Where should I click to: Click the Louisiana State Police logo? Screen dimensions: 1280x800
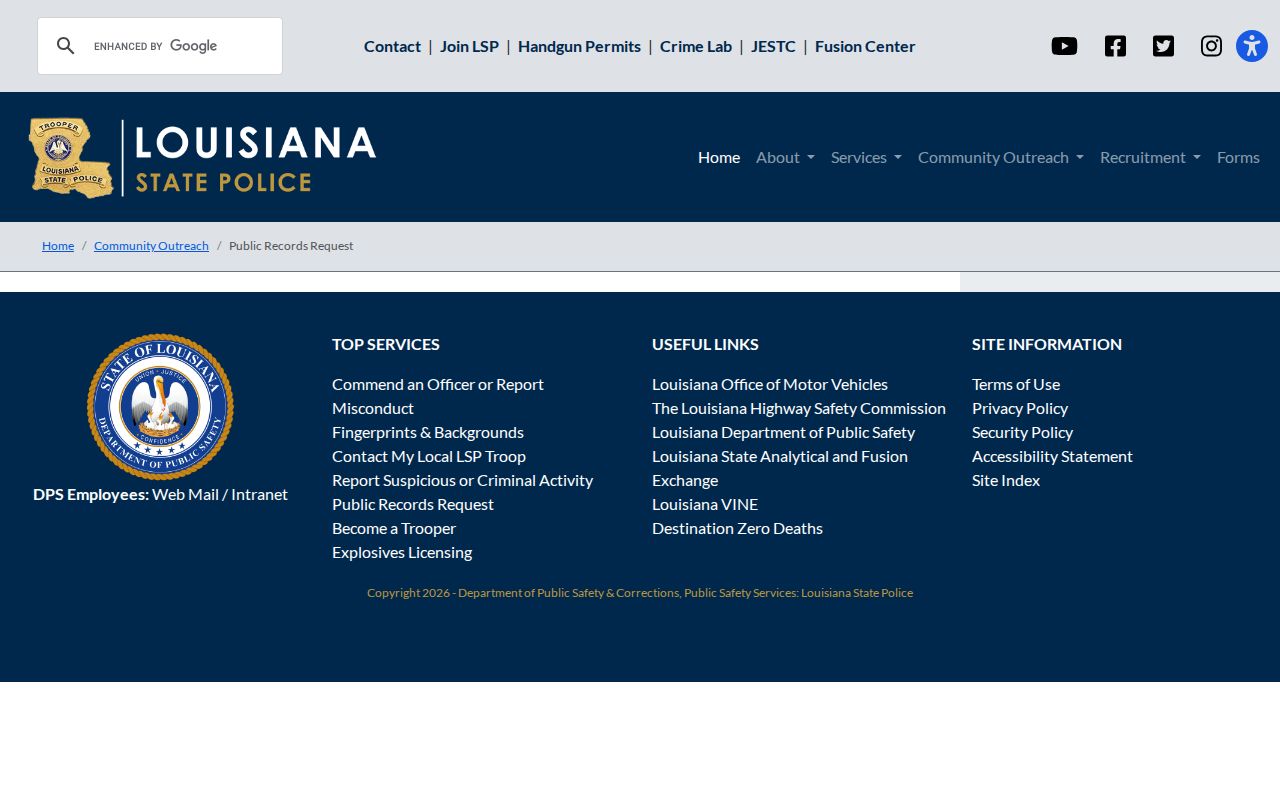click(x=203, y=157)
